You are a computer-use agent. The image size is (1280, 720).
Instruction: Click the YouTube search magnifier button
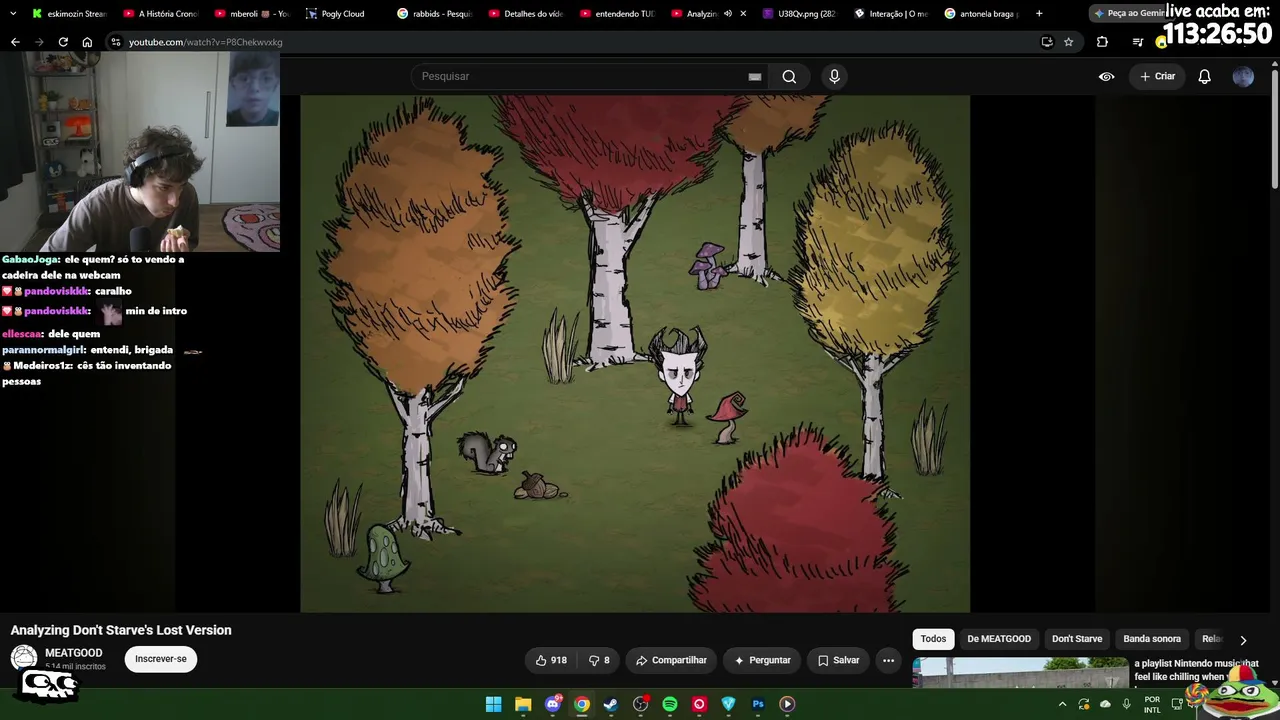789,76
